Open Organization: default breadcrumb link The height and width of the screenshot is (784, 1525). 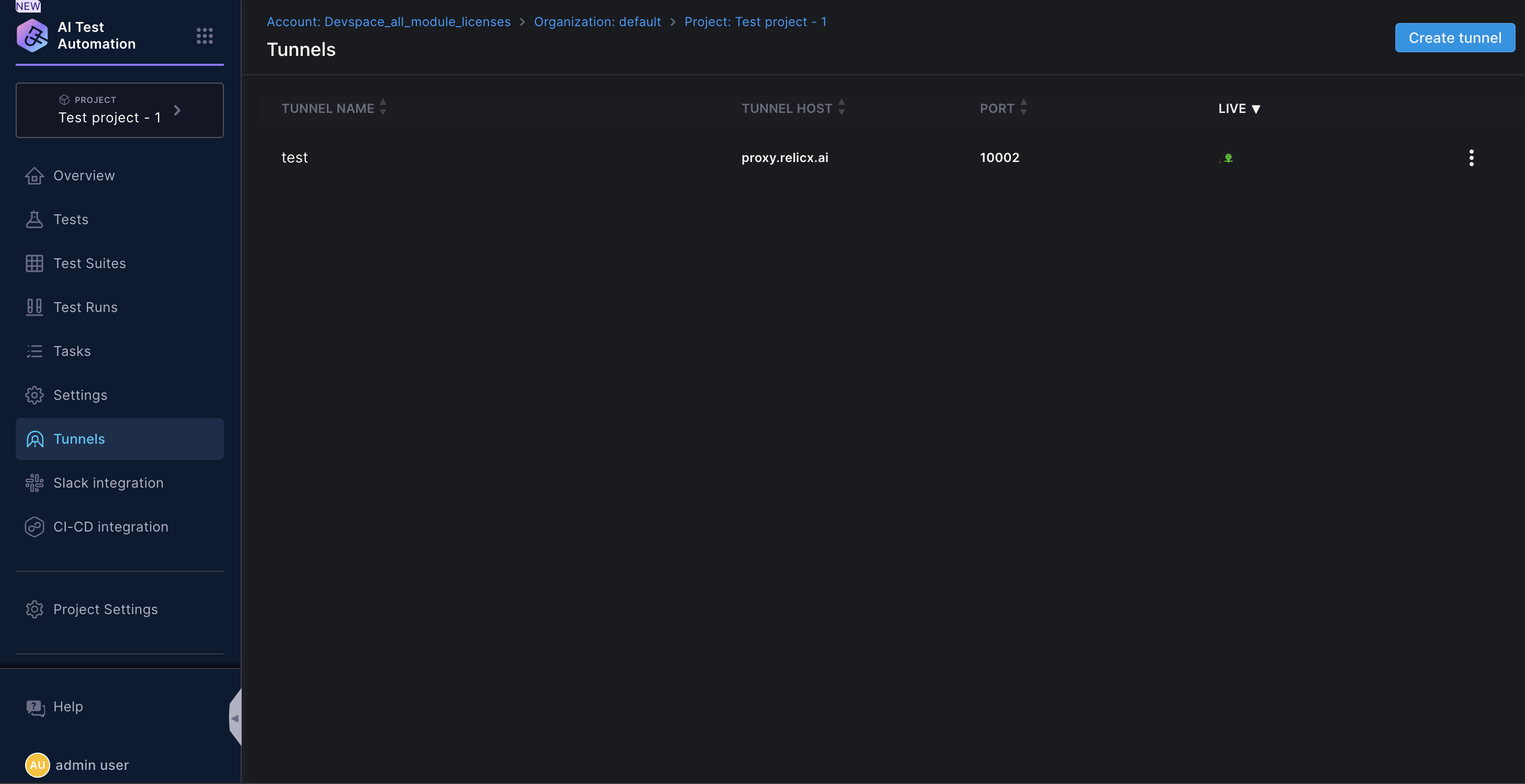click(597, 22)
